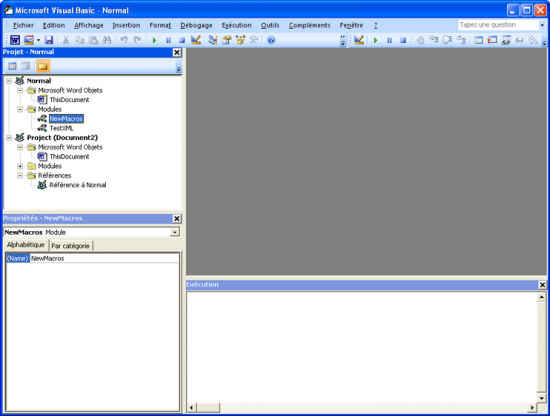Viewport: 550px width, 416px height.
Task: Click the Call Stack icon
Action: (x=533, y=40)
